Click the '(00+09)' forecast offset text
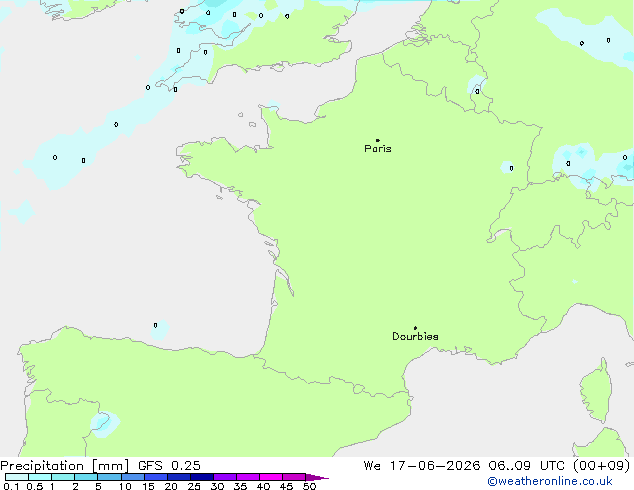Screen dimensions: 634x490 602,466
